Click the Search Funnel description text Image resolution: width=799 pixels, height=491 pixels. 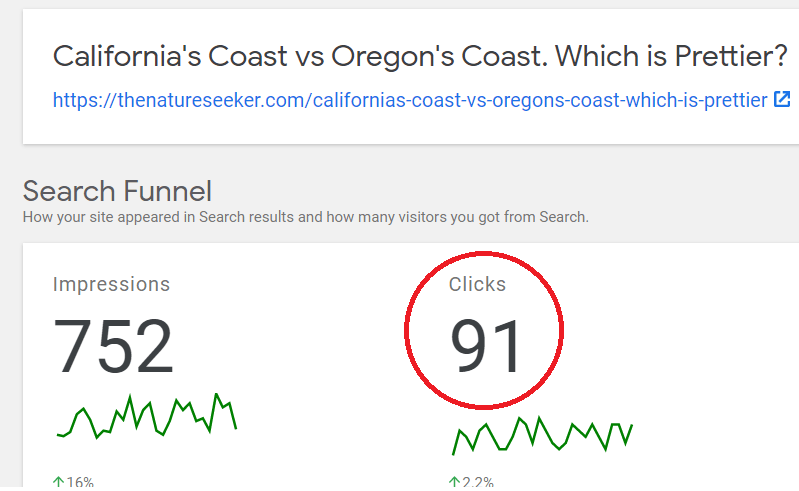[x=306, y=217]
